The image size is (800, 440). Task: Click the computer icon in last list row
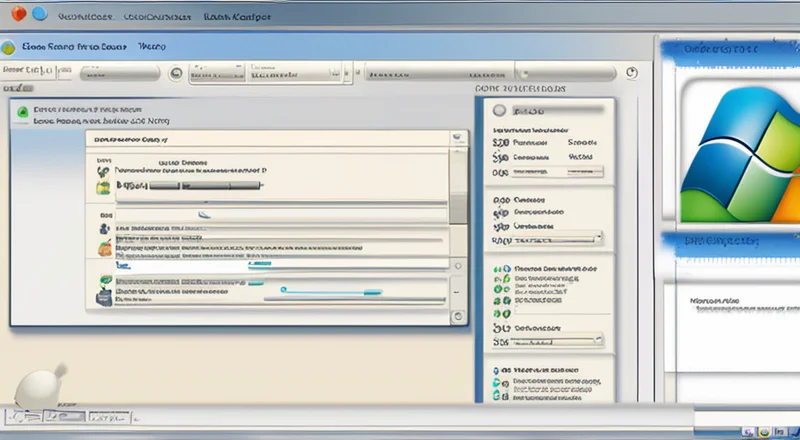[103, 296]
